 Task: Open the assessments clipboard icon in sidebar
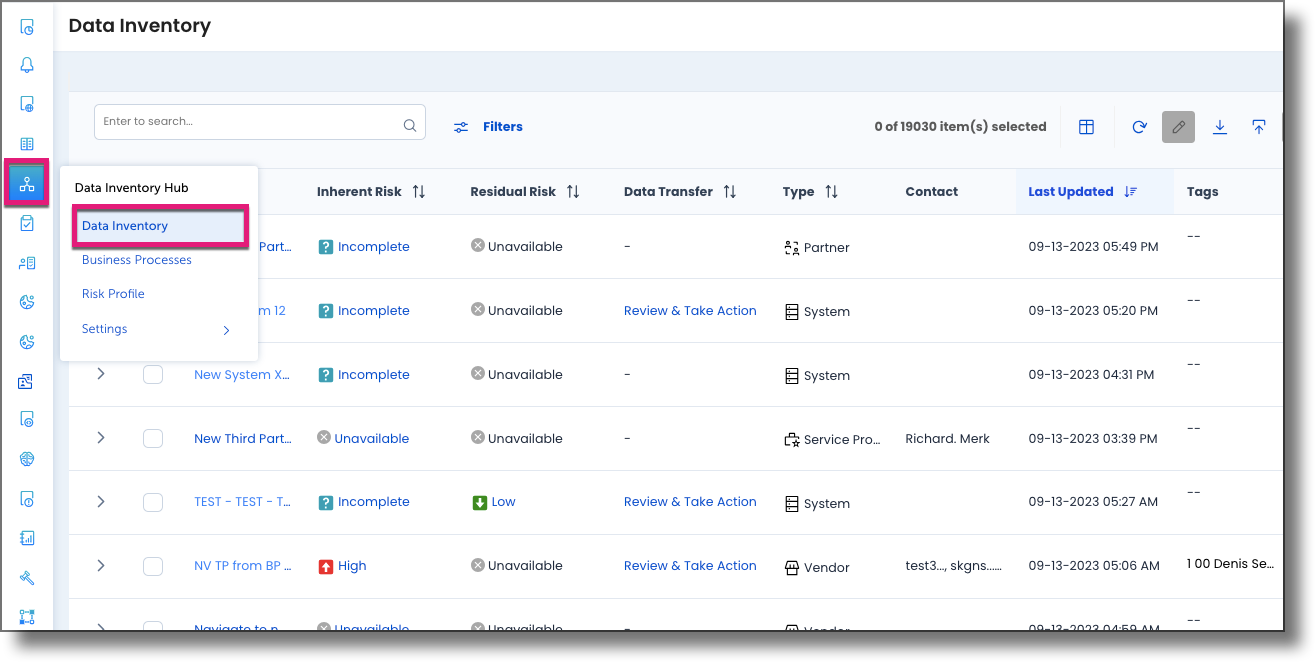[27, 223]
